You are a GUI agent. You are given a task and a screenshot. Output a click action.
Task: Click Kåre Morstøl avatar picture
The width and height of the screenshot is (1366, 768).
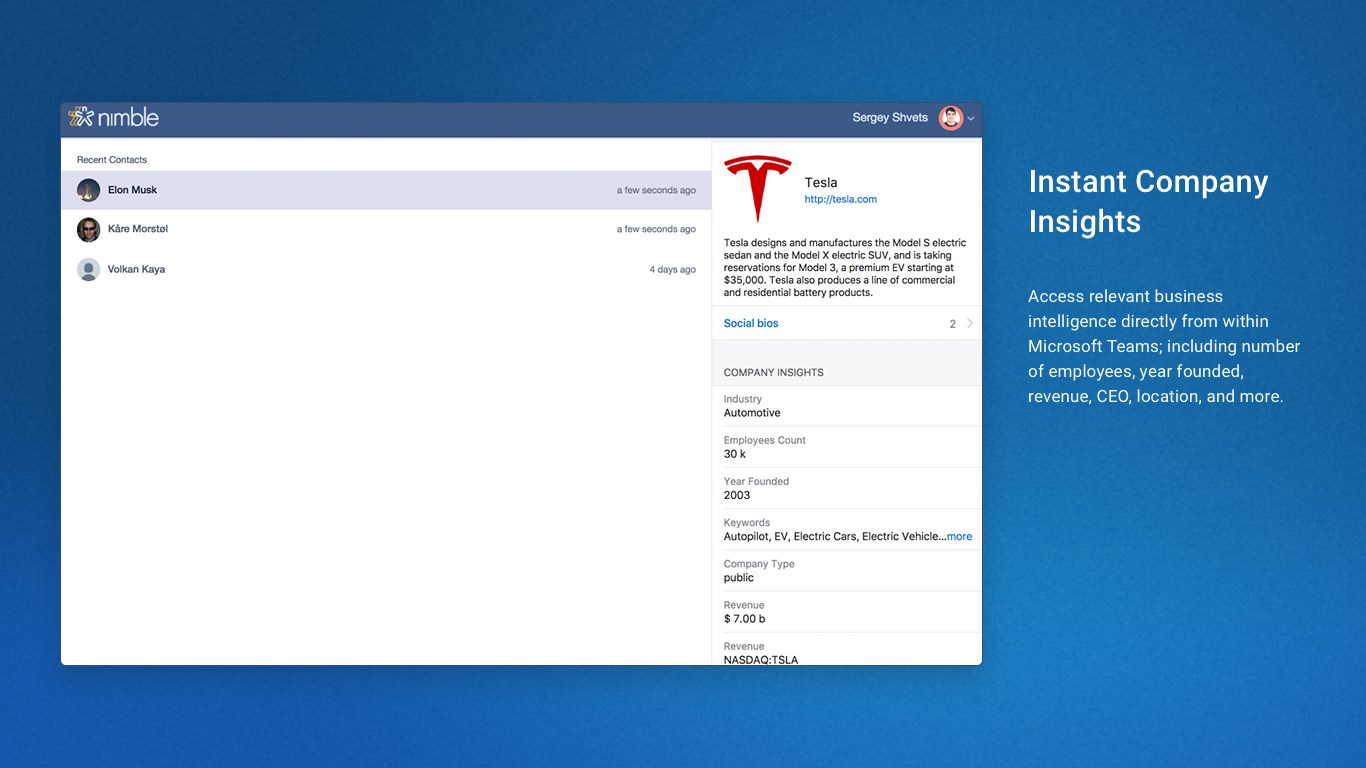(x=89, y=229)
